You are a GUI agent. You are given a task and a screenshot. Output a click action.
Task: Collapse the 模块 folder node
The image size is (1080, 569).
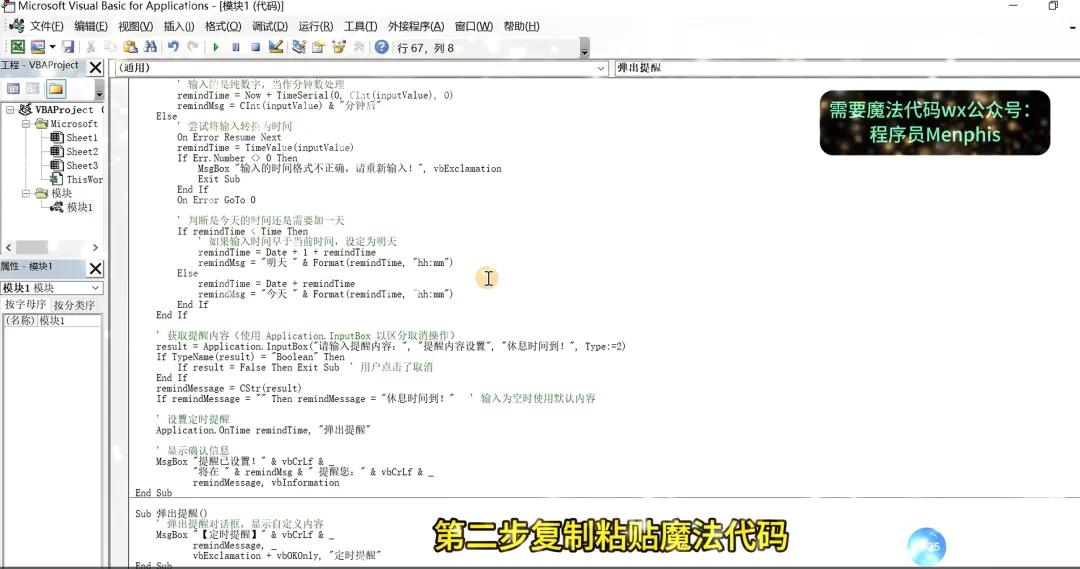point(26,194)
